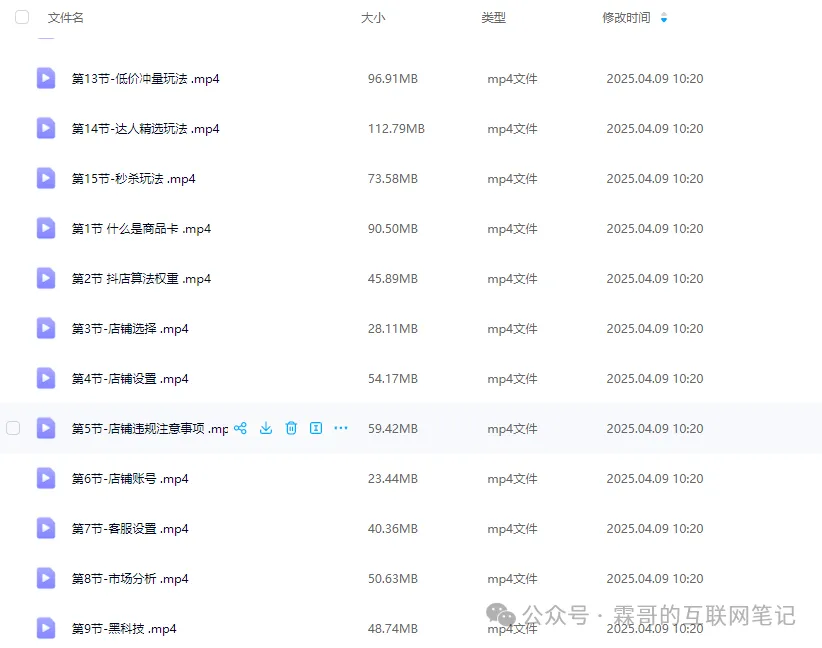Click video file icon for 第1节 什么是商品卡
The image size is (822, 648).
coord(46,228)
